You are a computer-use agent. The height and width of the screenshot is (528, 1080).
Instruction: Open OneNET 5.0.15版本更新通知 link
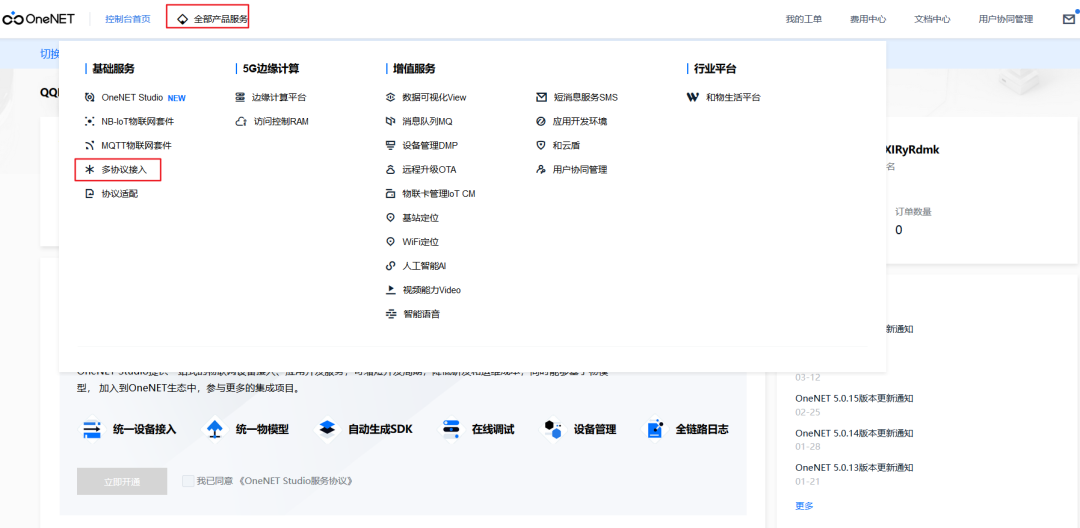[x=854, y=398]
